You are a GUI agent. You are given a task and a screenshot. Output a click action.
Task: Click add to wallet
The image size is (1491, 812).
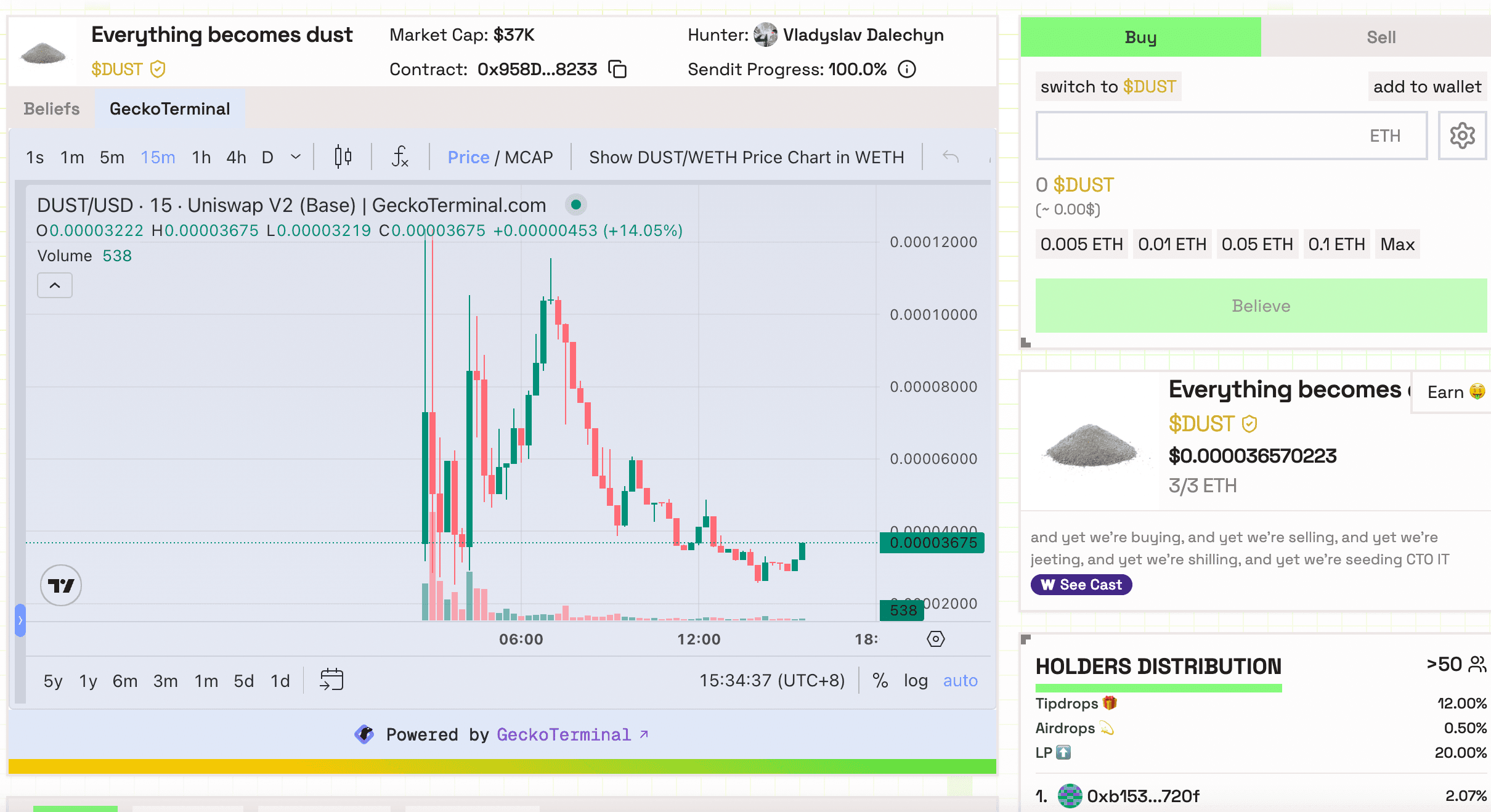pyautogui.click(x=1427, y=86)
